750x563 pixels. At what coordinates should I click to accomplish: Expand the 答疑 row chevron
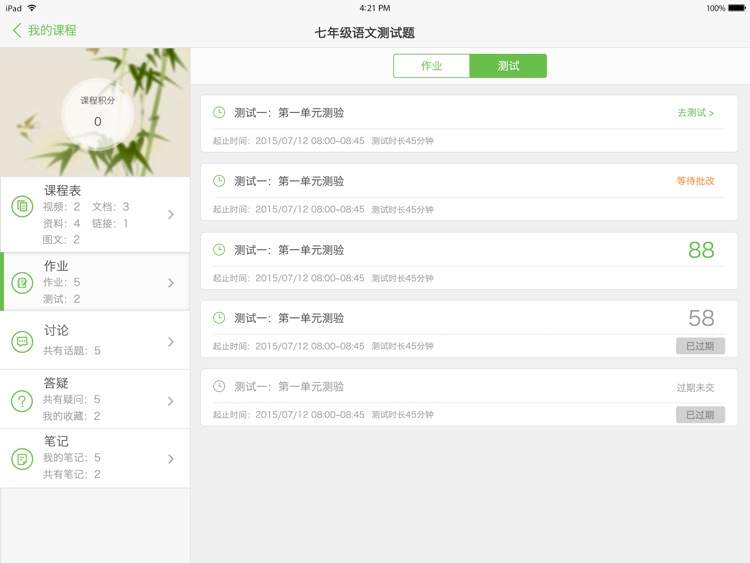click(x=171, y=401)
